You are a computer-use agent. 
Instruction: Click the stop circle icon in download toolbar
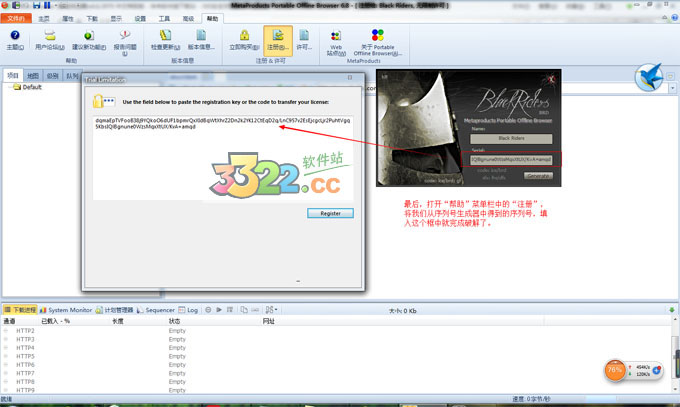[x=208, y=310]
